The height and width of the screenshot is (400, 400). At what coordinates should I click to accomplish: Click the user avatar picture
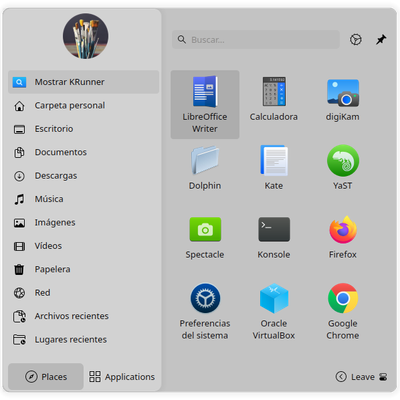(x=86, y=36)
